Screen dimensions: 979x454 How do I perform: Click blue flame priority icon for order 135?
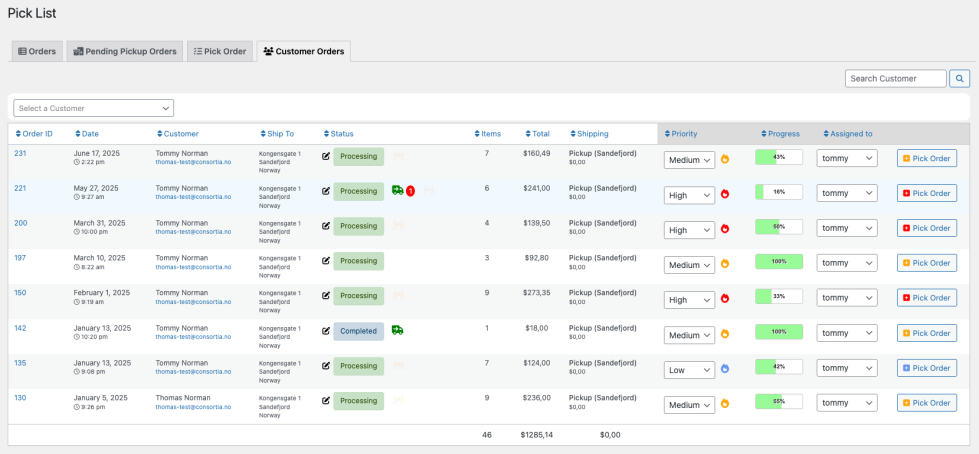725,369
